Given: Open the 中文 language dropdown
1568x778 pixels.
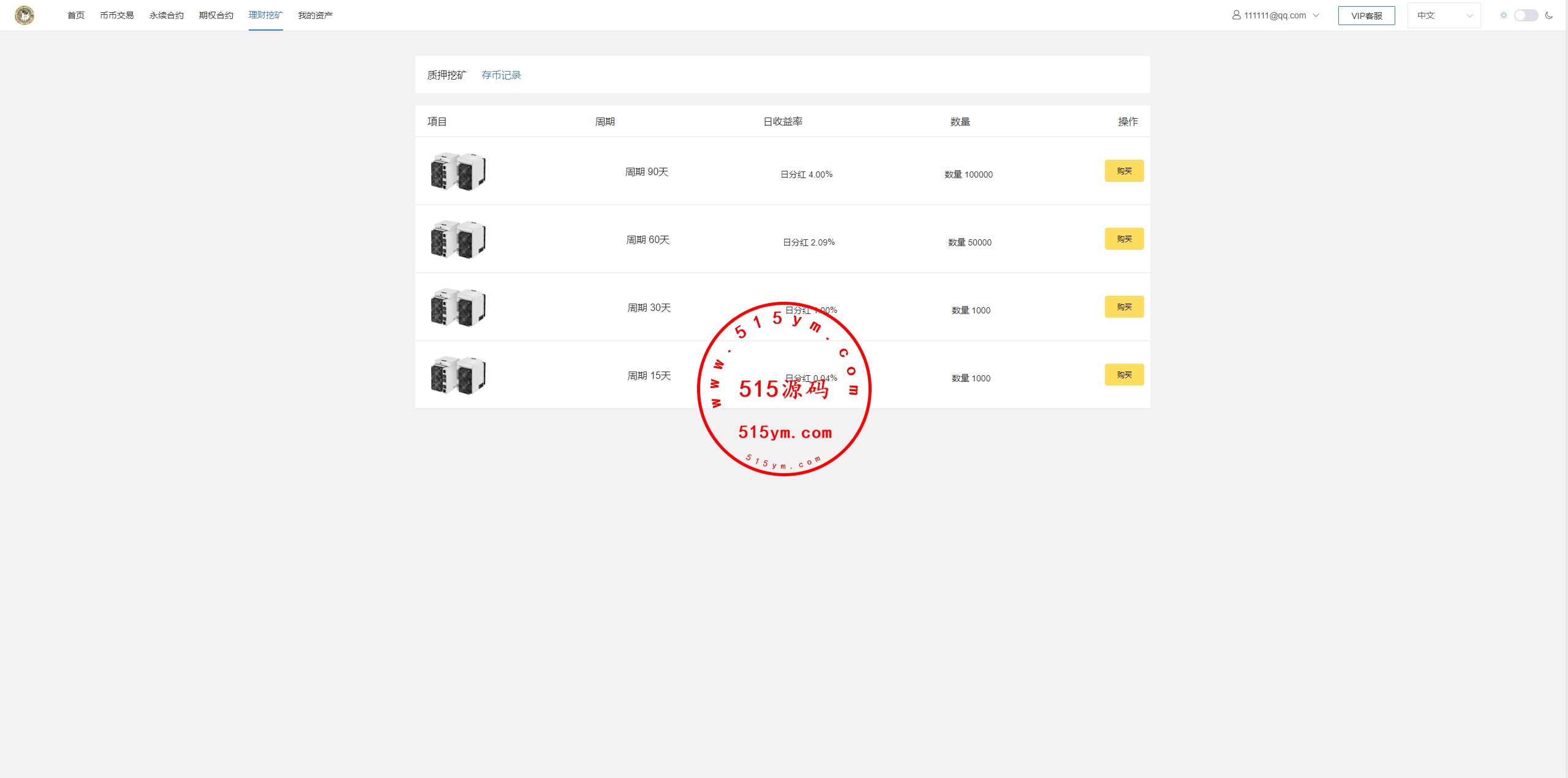Looking at the screenshot, I should (x=1444, y=15).
